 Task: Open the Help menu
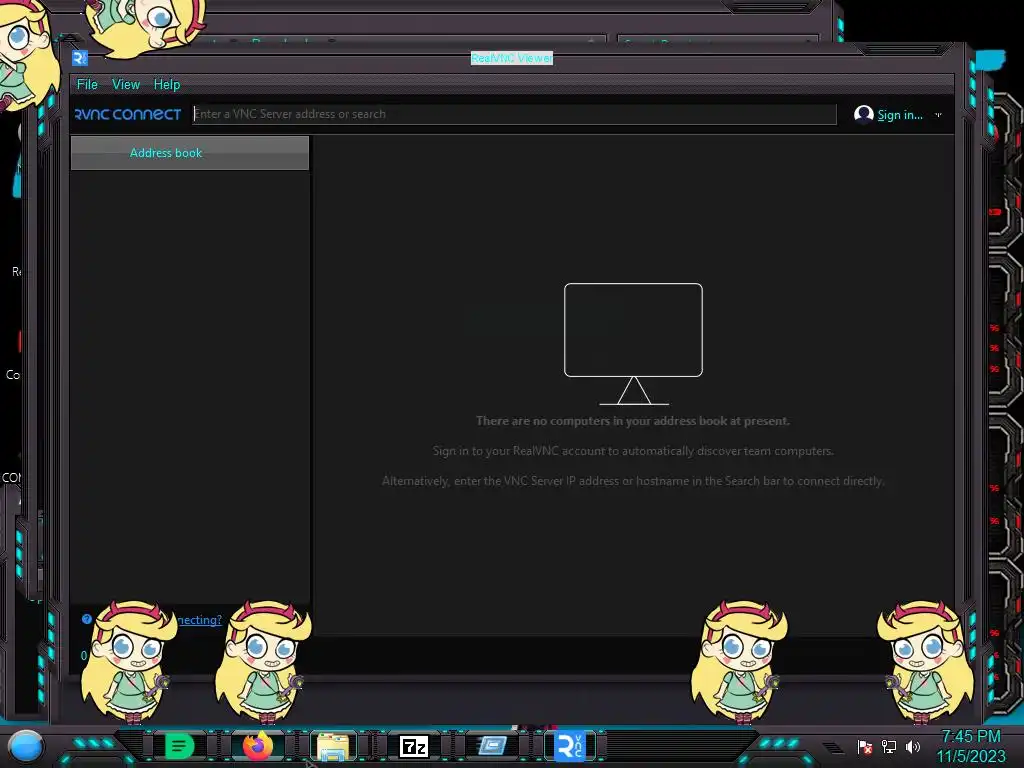coord(167,84)
